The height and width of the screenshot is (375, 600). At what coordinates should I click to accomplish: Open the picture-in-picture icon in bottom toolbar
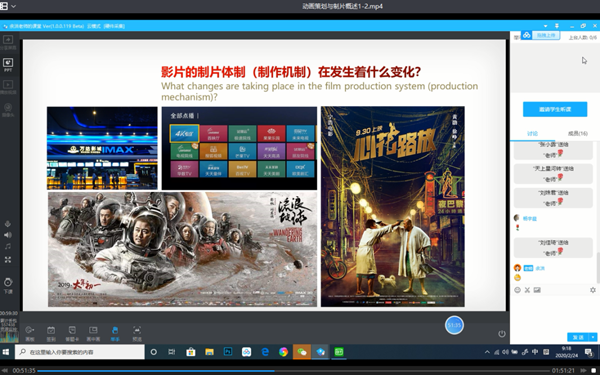(x=93, y=333)
